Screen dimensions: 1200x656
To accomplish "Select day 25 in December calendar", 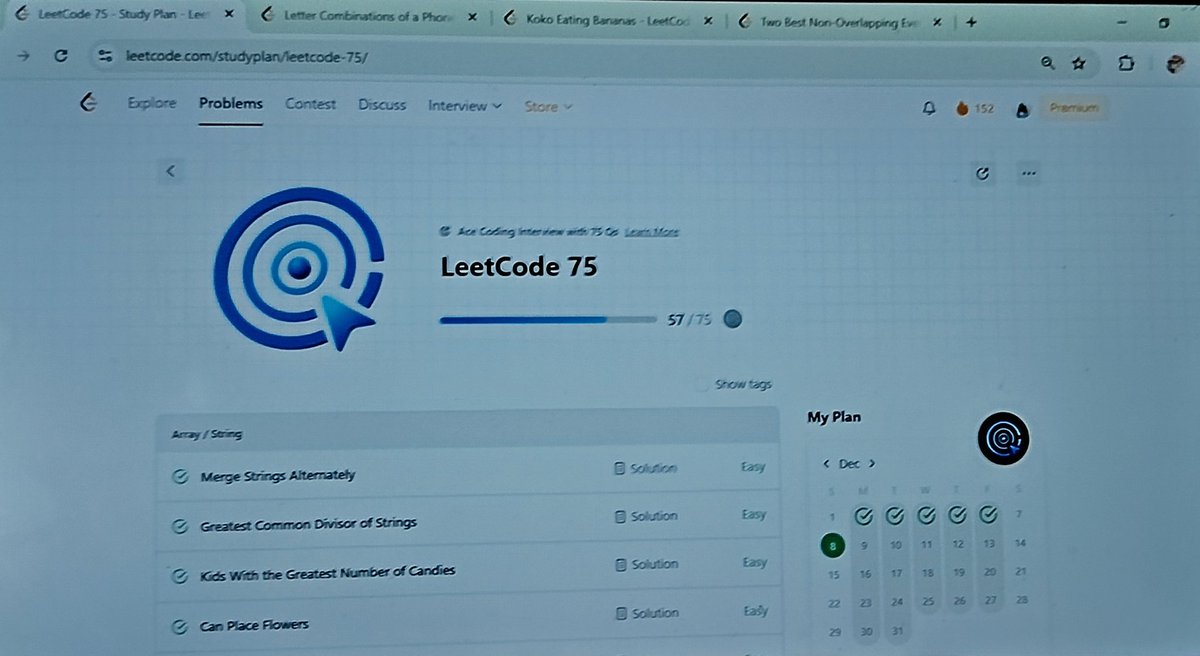I will [928, 602].
